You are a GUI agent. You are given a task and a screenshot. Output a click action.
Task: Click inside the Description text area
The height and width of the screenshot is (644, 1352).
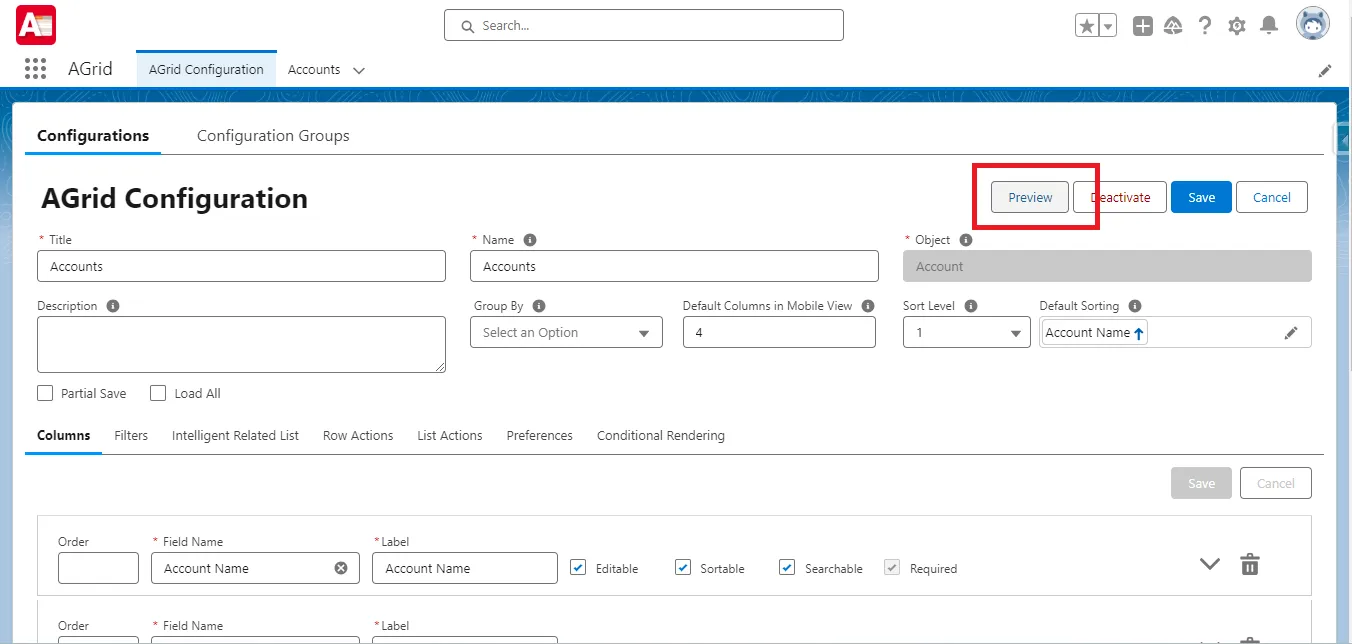click(240, 344)
